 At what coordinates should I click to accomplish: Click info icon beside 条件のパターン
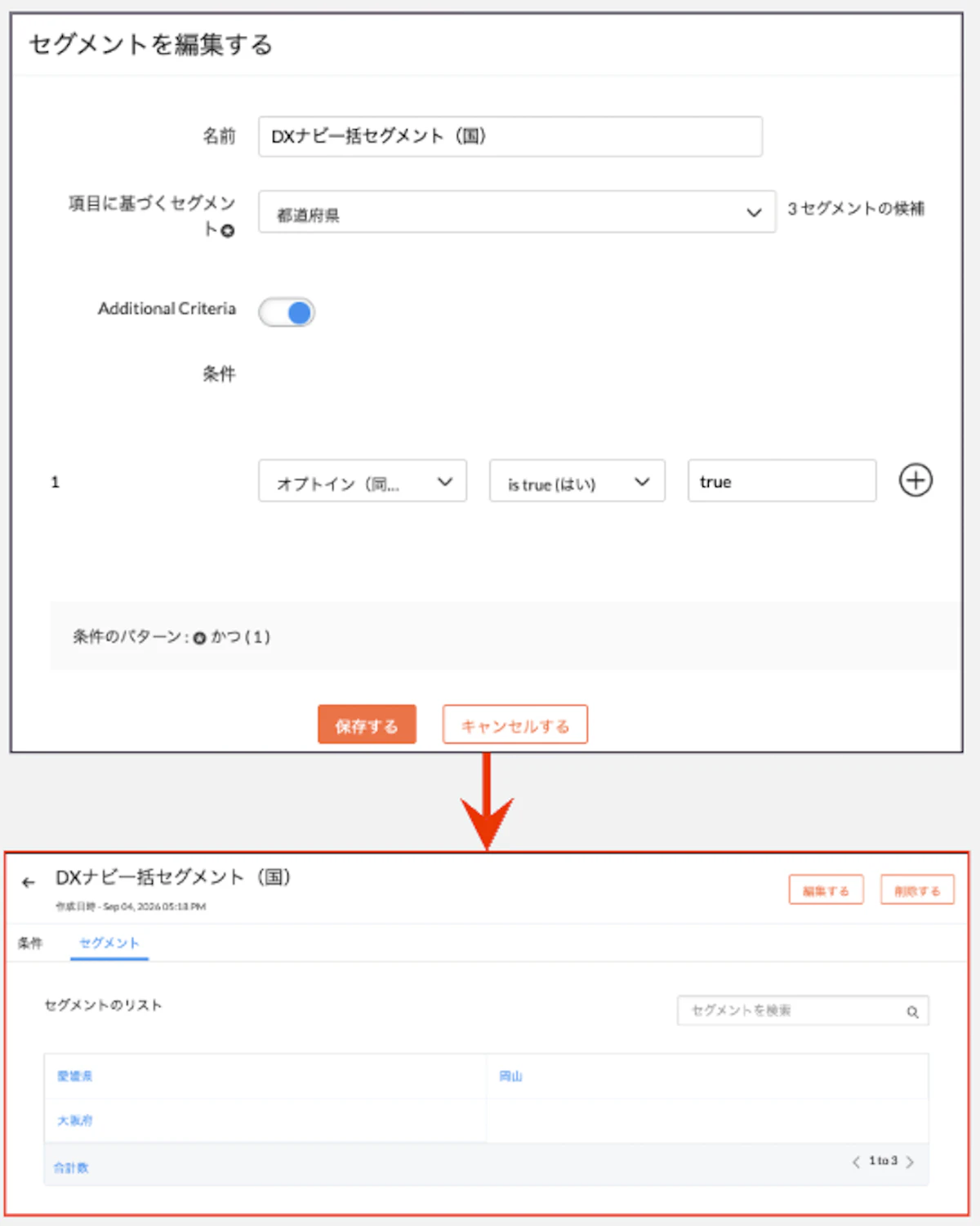[x=199, y=638]
